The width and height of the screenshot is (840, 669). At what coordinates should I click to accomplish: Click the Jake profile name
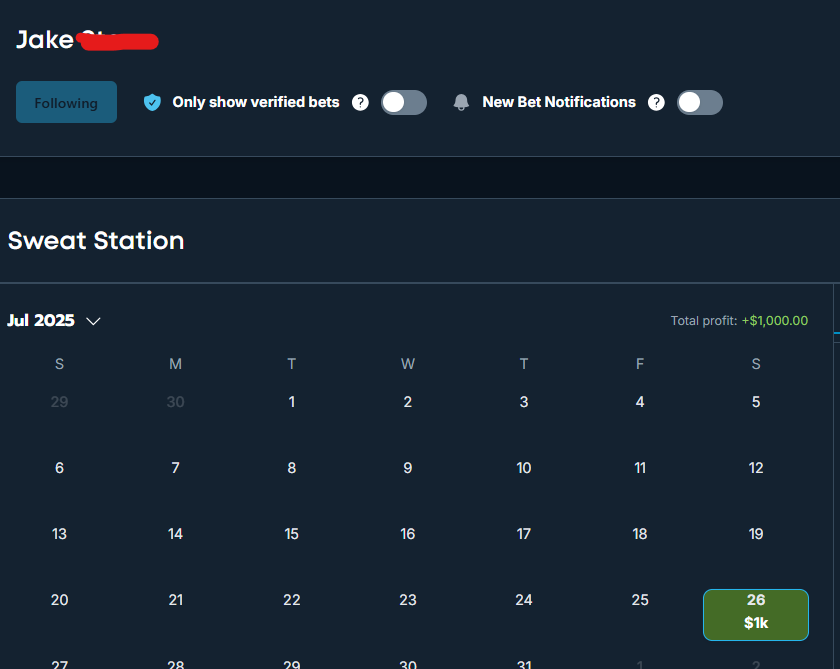pos(45,40)
